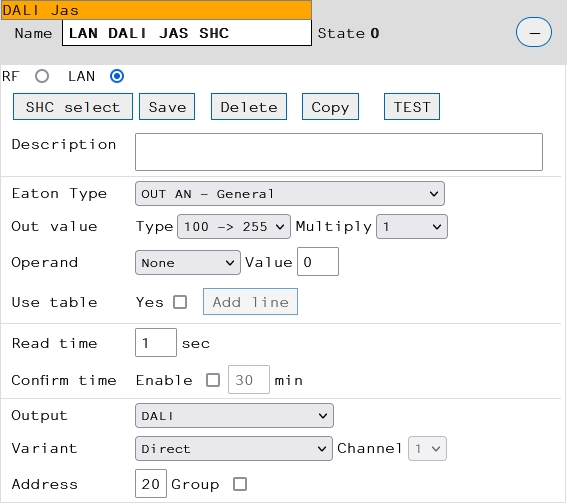Enable the Confirm time checkbox

(213, 380)
